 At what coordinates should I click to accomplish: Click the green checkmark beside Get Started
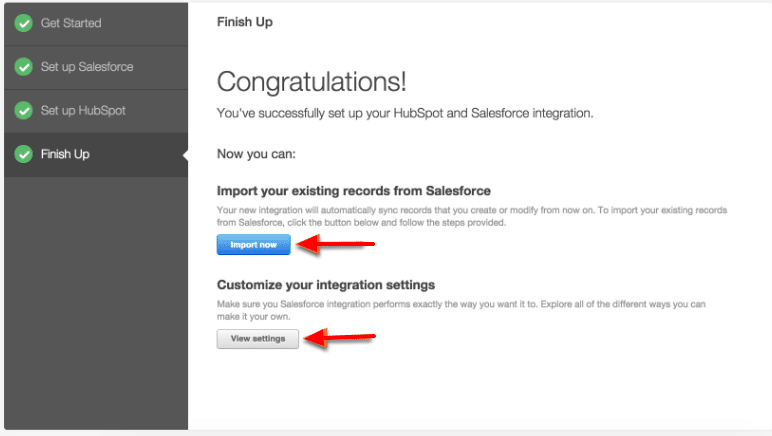[24, 23]
